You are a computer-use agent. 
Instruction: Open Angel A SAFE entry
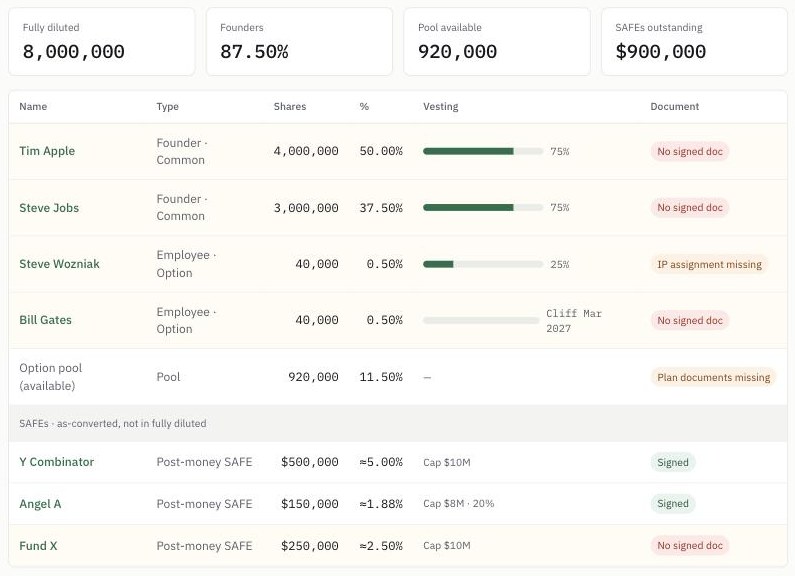pos(40,504)
